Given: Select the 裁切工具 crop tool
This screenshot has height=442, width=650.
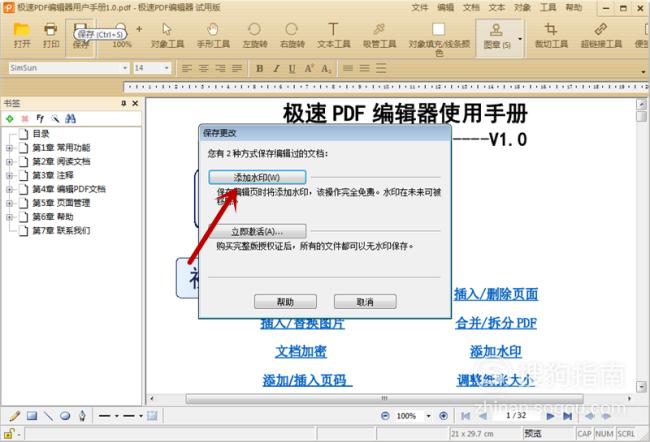Looking at the screenshot, I should (551, 35).
